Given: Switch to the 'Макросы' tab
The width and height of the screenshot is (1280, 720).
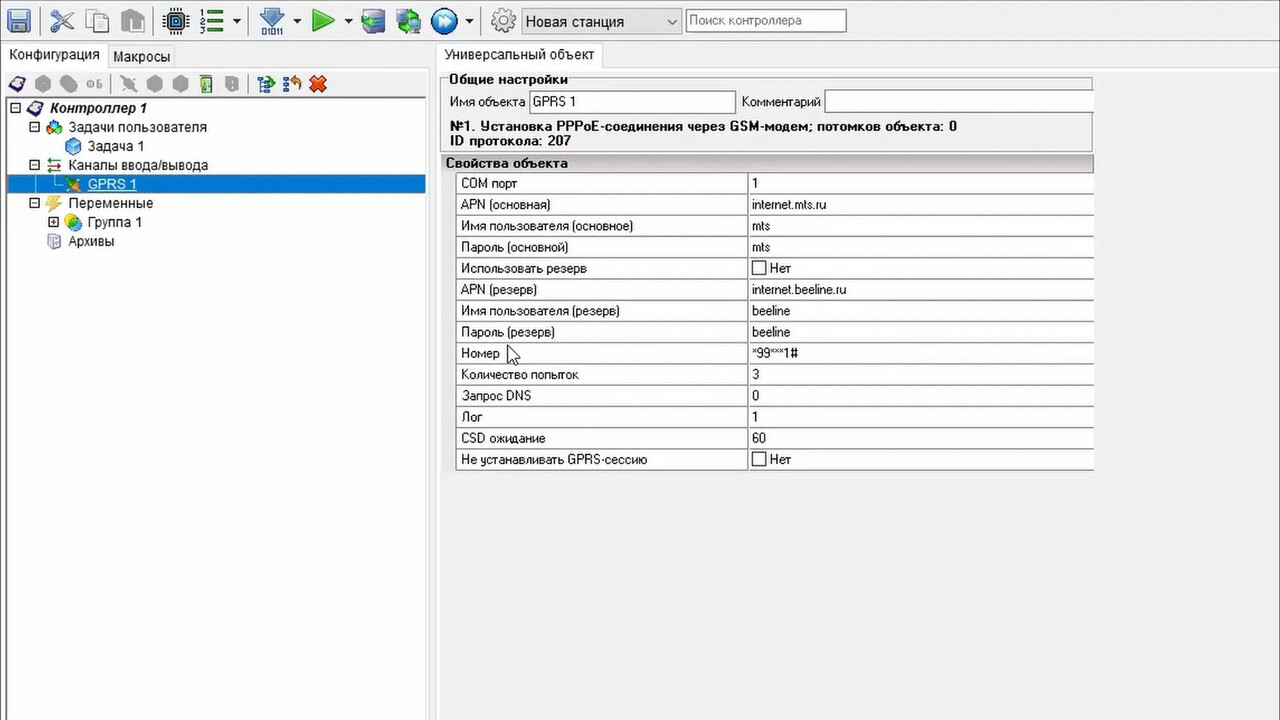Looking at the screenshot, I should coord(141,56).
